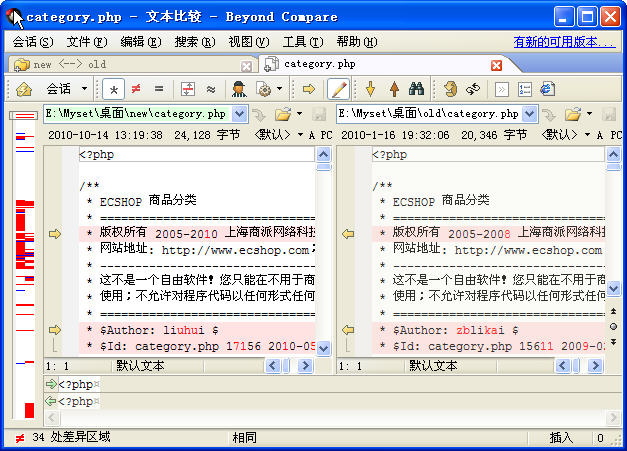Jump to next difference using down arrow
Screen dimensions: 627x451
pyautogui.click(x=370, y=89)
